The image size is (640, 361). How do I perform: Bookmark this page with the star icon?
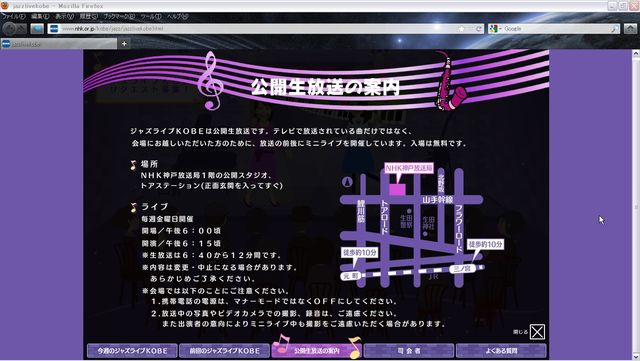coord(461,29)
